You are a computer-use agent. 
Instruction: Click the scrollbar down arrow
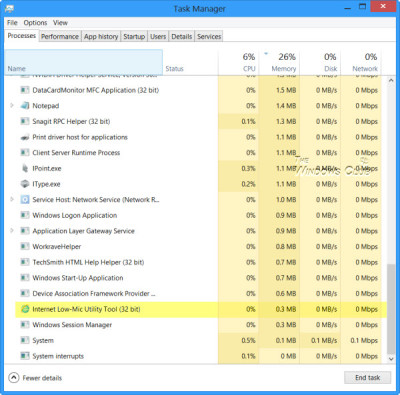coord(391,359)
